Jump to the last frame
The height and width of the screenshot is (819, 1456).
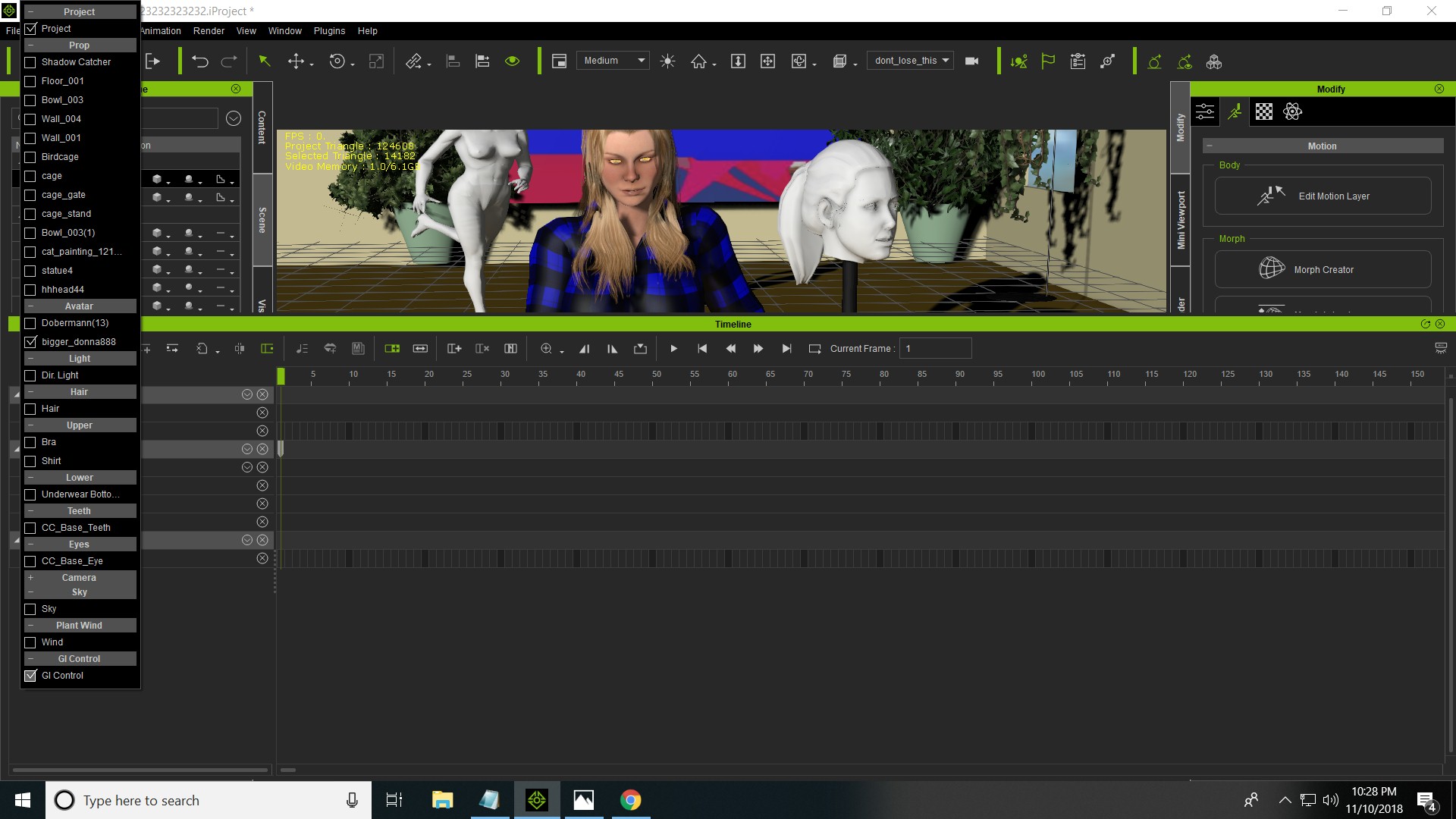coord(786,349)
